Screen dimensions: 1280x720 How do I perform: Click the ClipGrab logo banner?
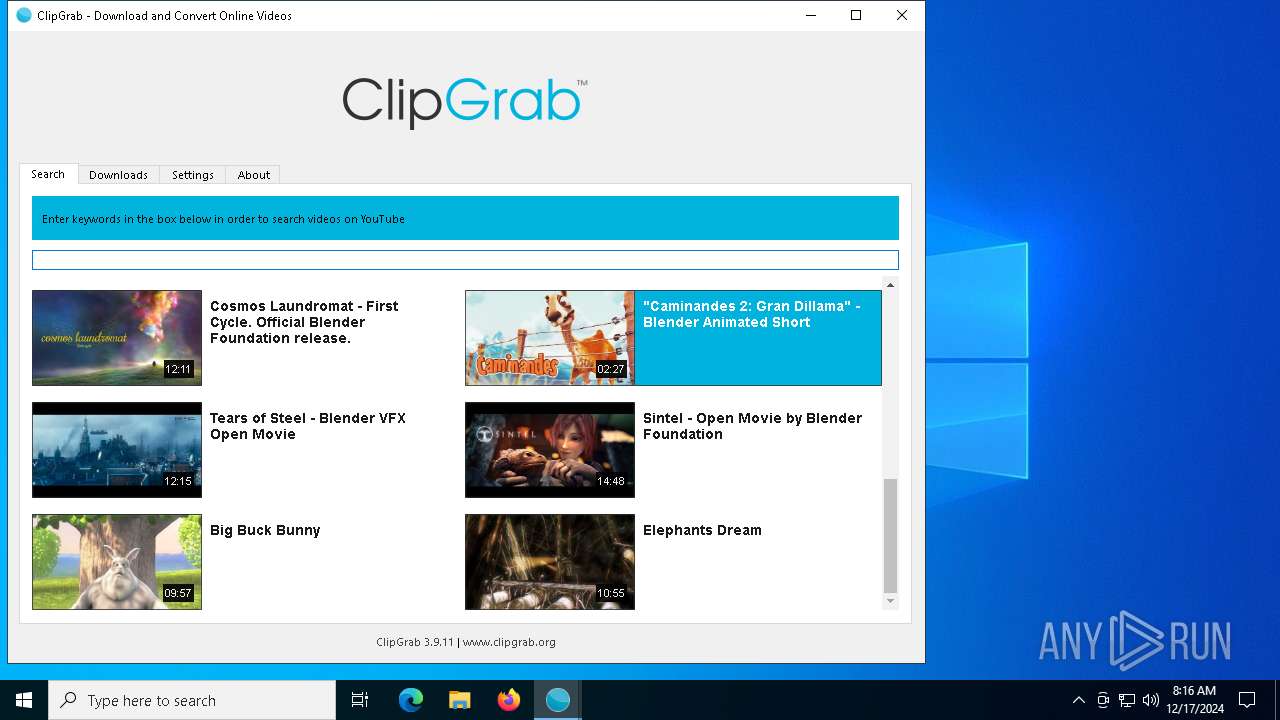pyautogui.click(x=465, y=102)
